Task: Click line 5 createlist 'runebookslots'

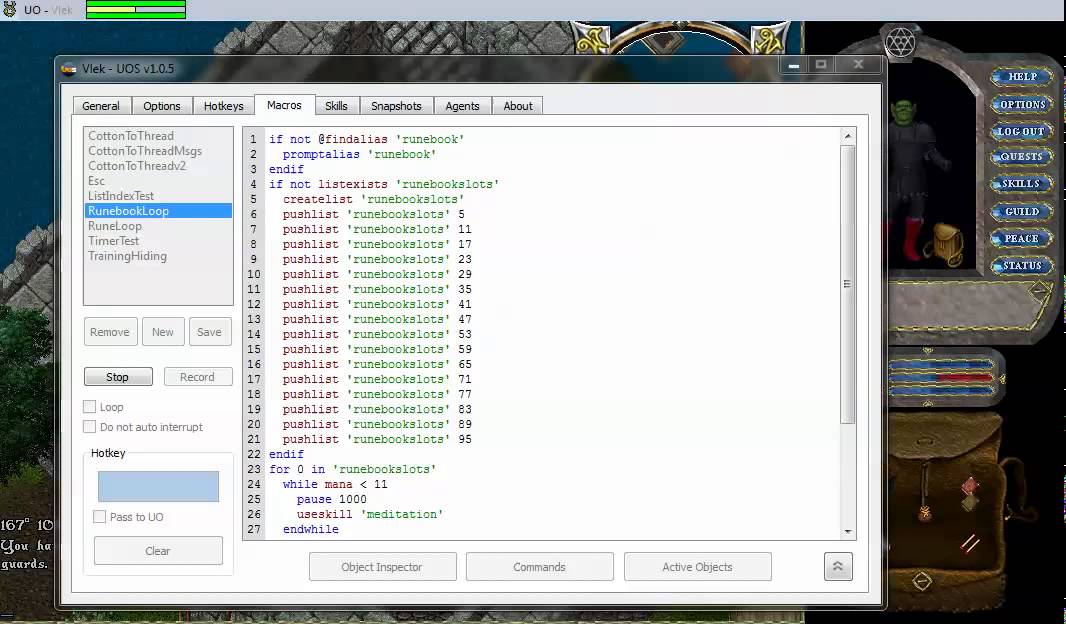Action: (x=373, y=199)
